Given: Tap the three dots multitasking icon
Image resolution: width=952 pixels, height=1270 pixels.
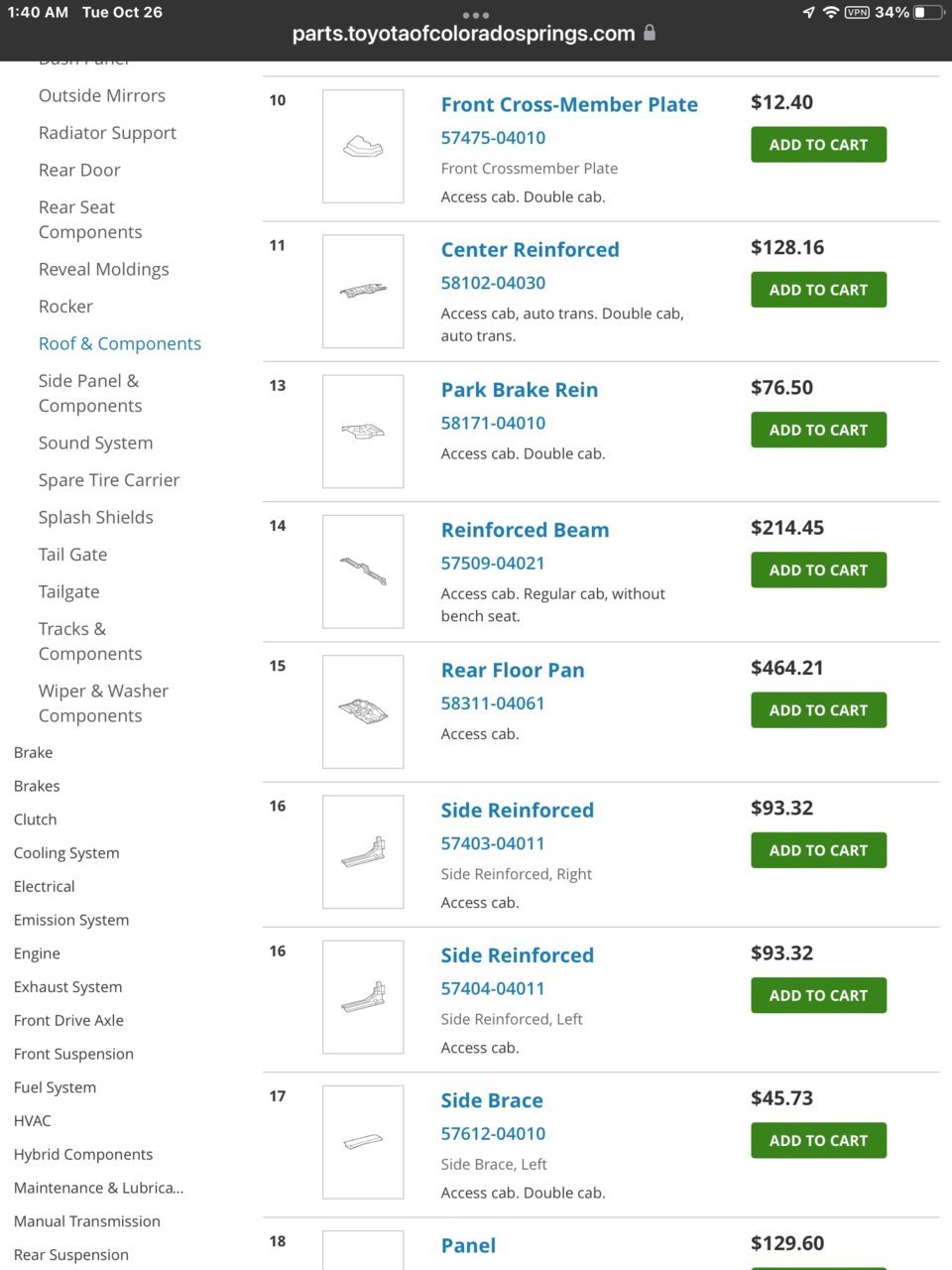Looking at the screenshot, I should click(x=476, y=15).
